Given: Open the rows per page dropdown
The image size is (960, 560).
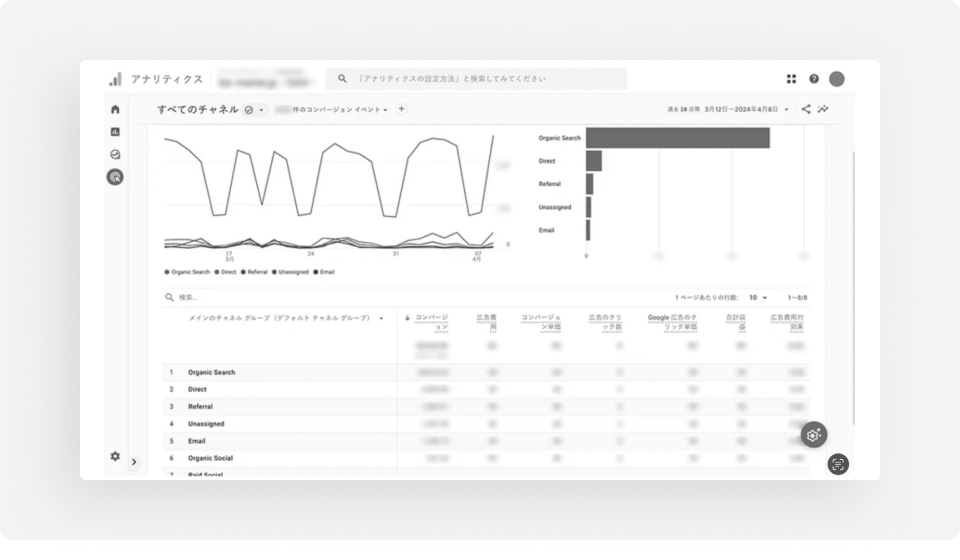Looking at the screenshot, I should [x=758, y=297].
